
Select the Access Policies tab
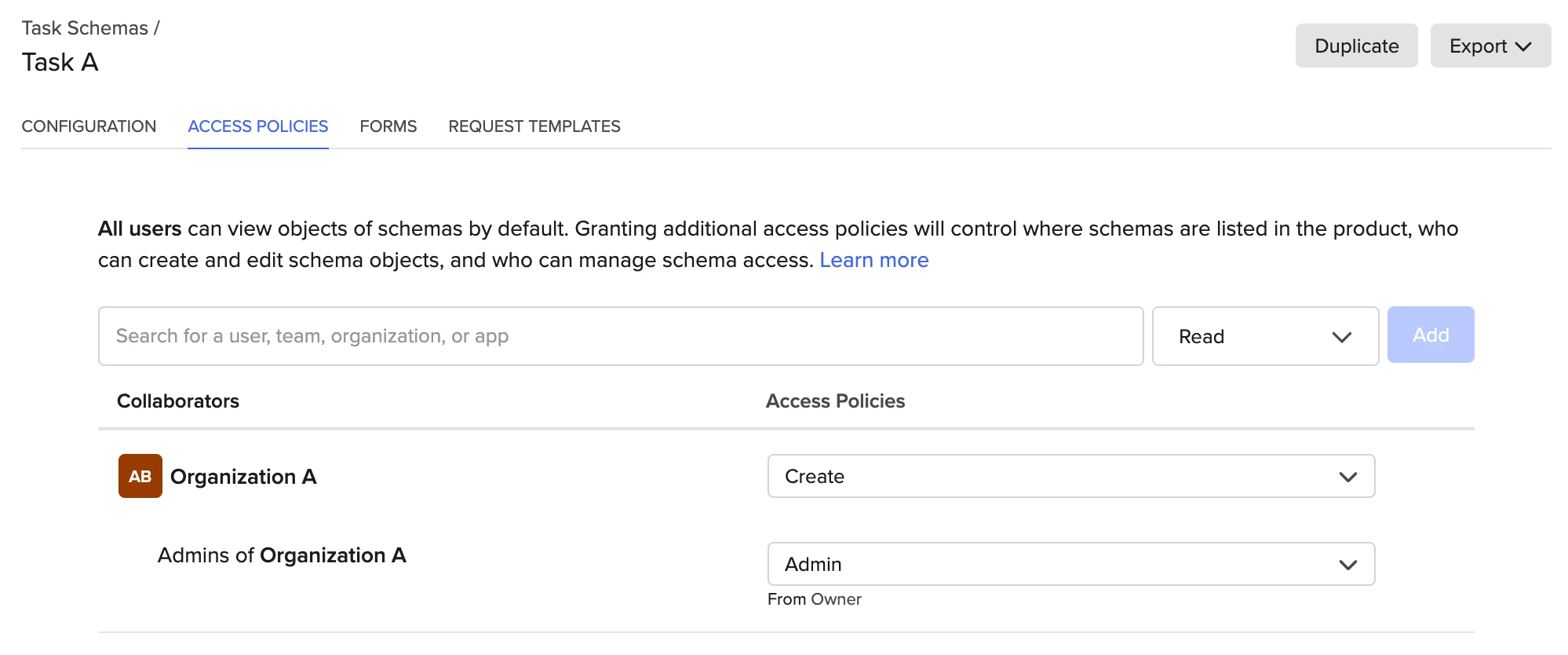[x=258, y=126]
